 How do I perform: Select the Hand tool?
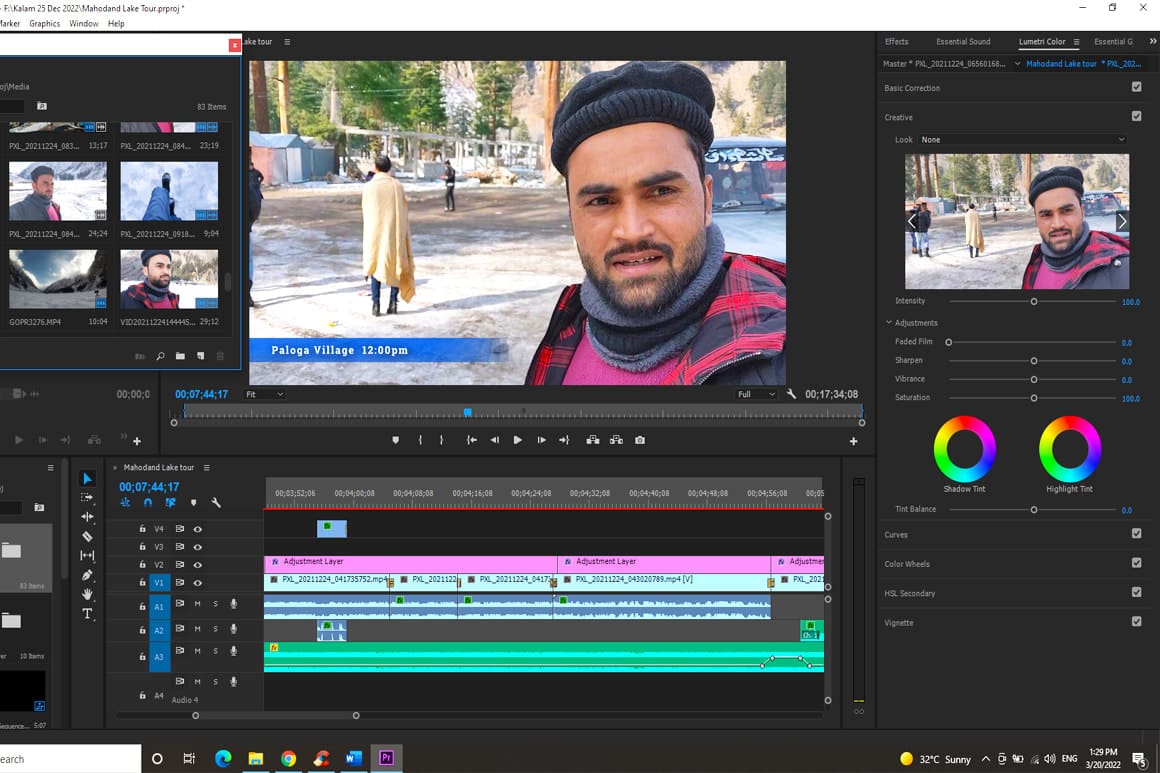87,594
